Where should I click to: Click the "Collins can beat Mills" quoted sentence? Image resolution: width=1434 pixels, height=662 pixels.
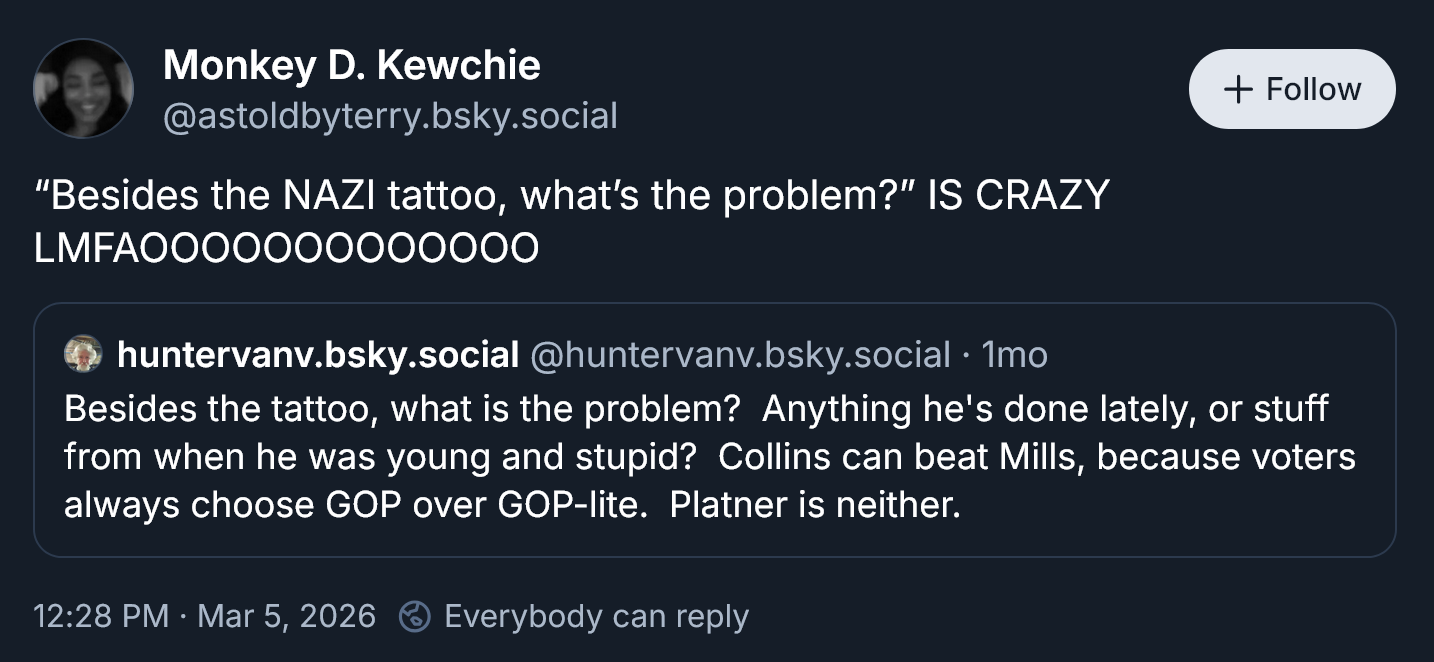902,456
